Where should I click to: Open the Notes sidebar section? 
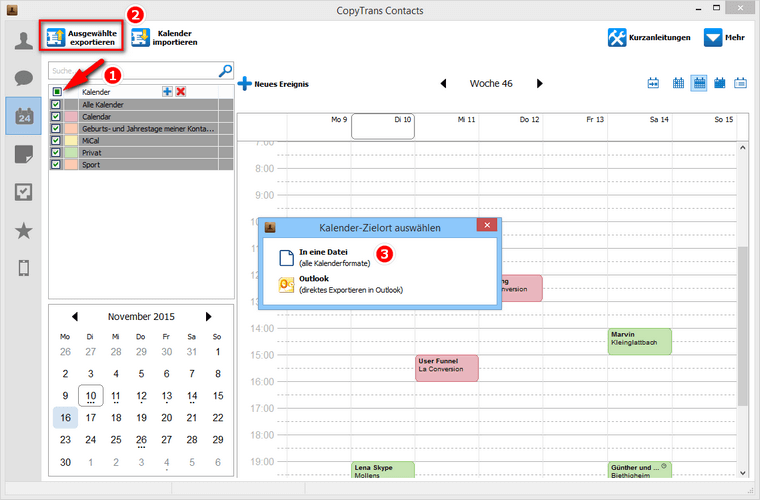23,154
